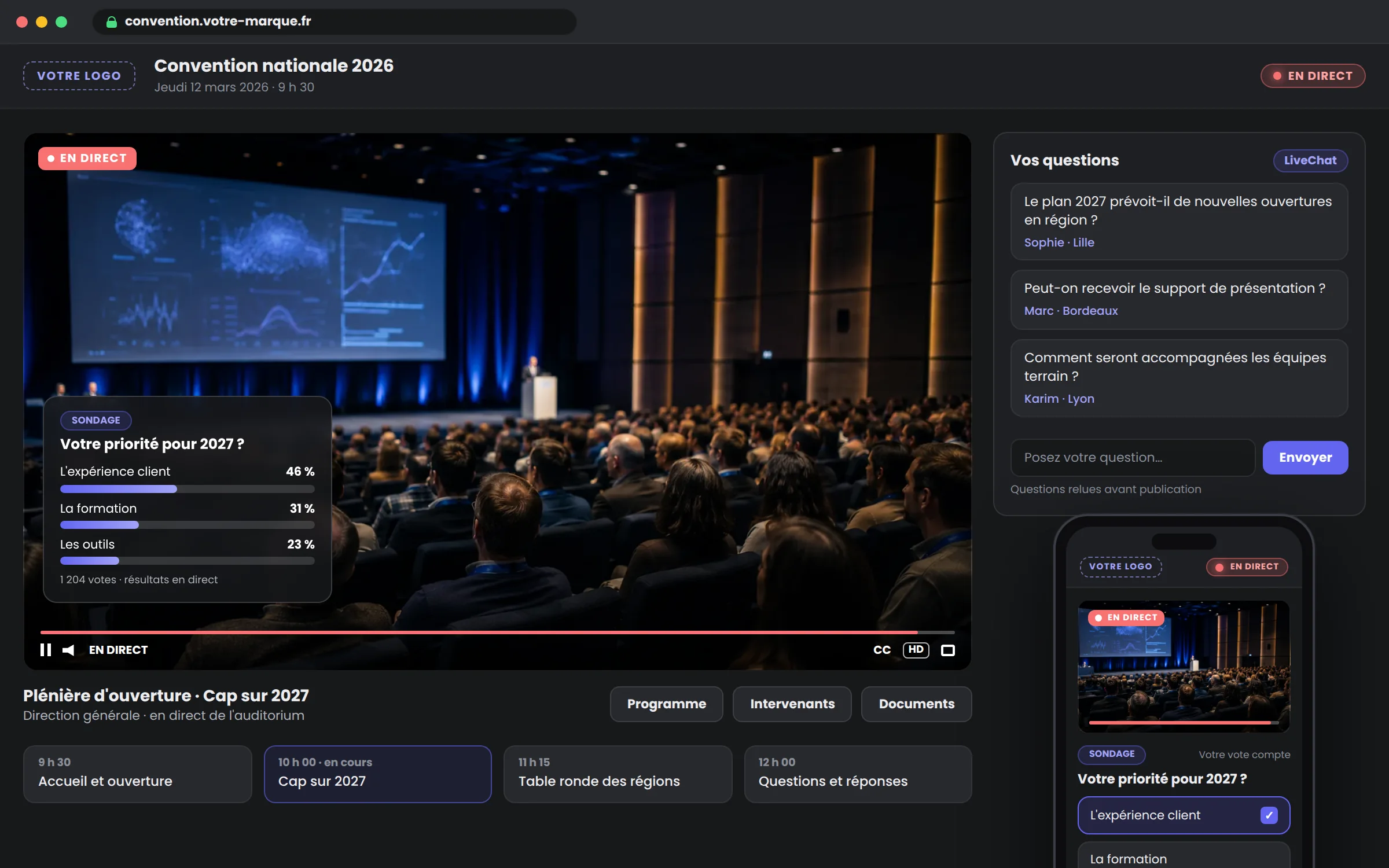Send question with the Envoyer button
Viewport: 1389px width, 868px height.
point(1305,457)
